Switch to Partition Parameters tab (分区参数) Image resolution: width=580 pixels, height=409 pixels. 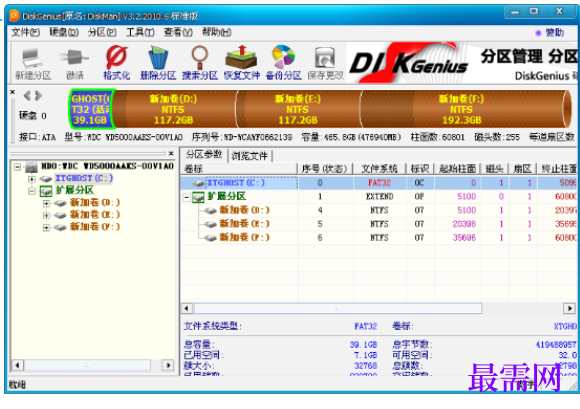[204, 155]
